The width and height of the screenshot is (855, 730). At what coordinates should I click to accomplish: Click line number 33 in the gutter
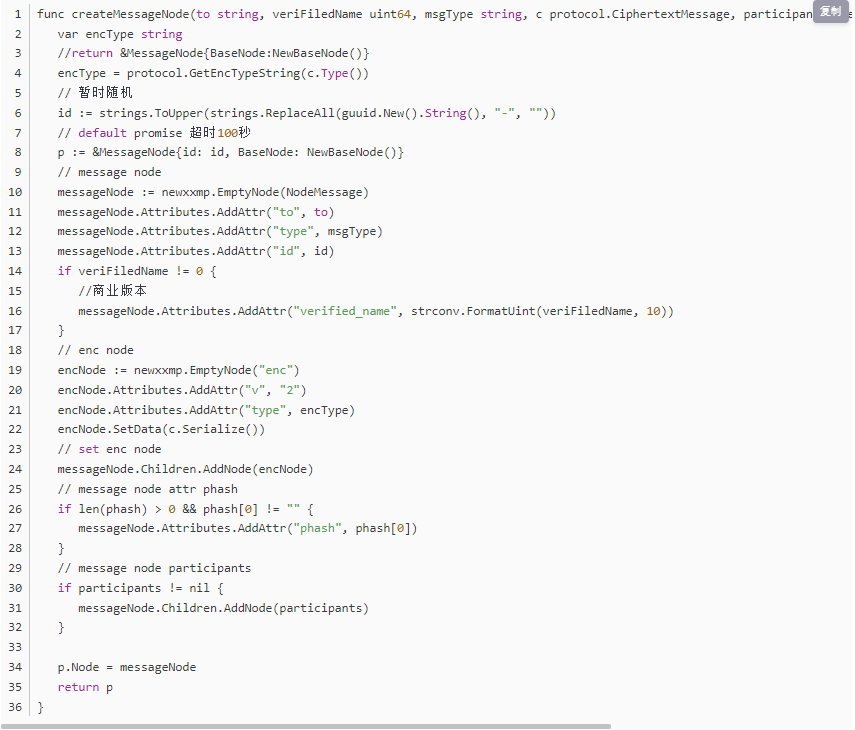click(15, 647)
